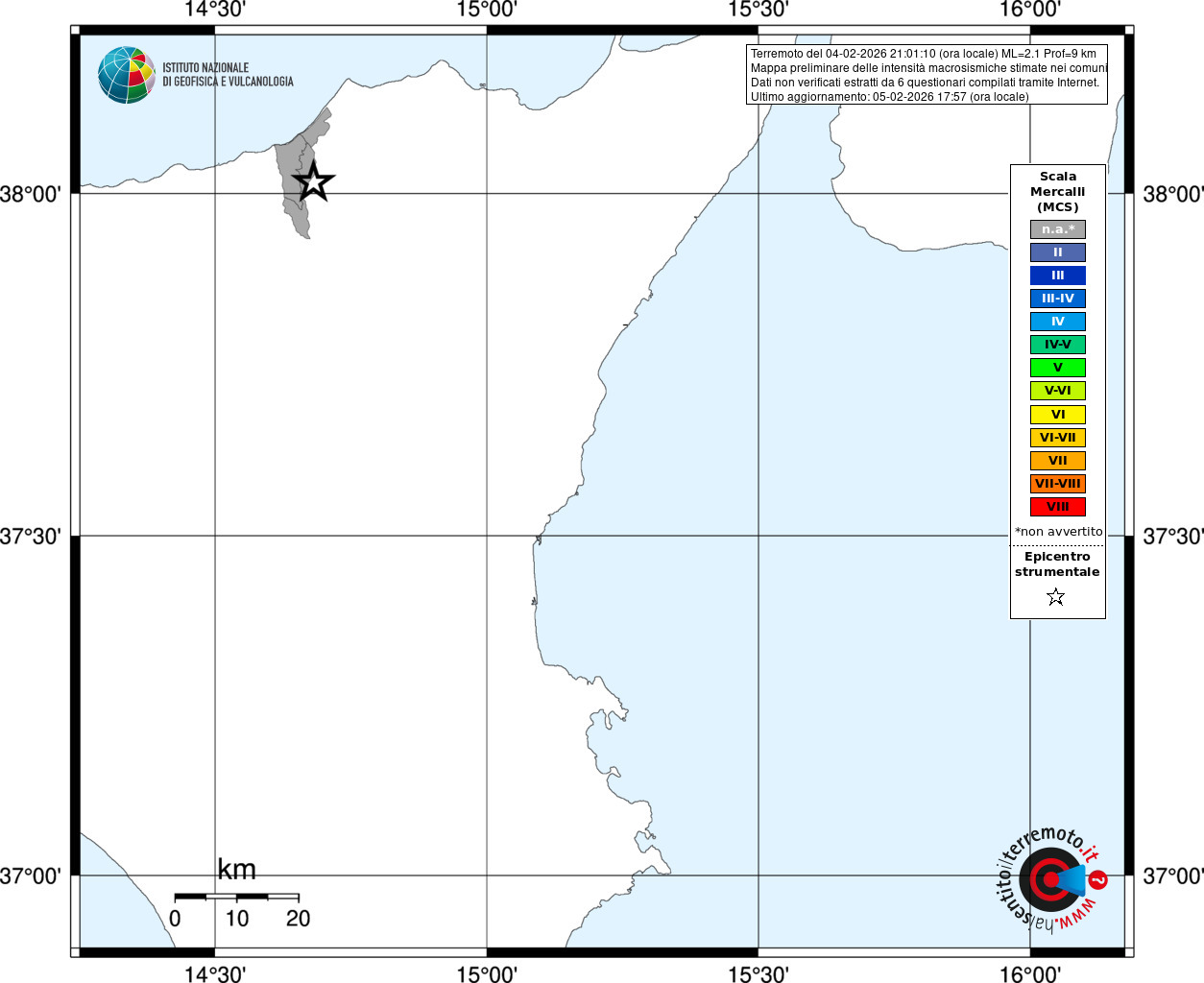This screenshot has height=983, width=1204.
Task: Select the III-IV intensity swatch
Action: click(1058, 299)
